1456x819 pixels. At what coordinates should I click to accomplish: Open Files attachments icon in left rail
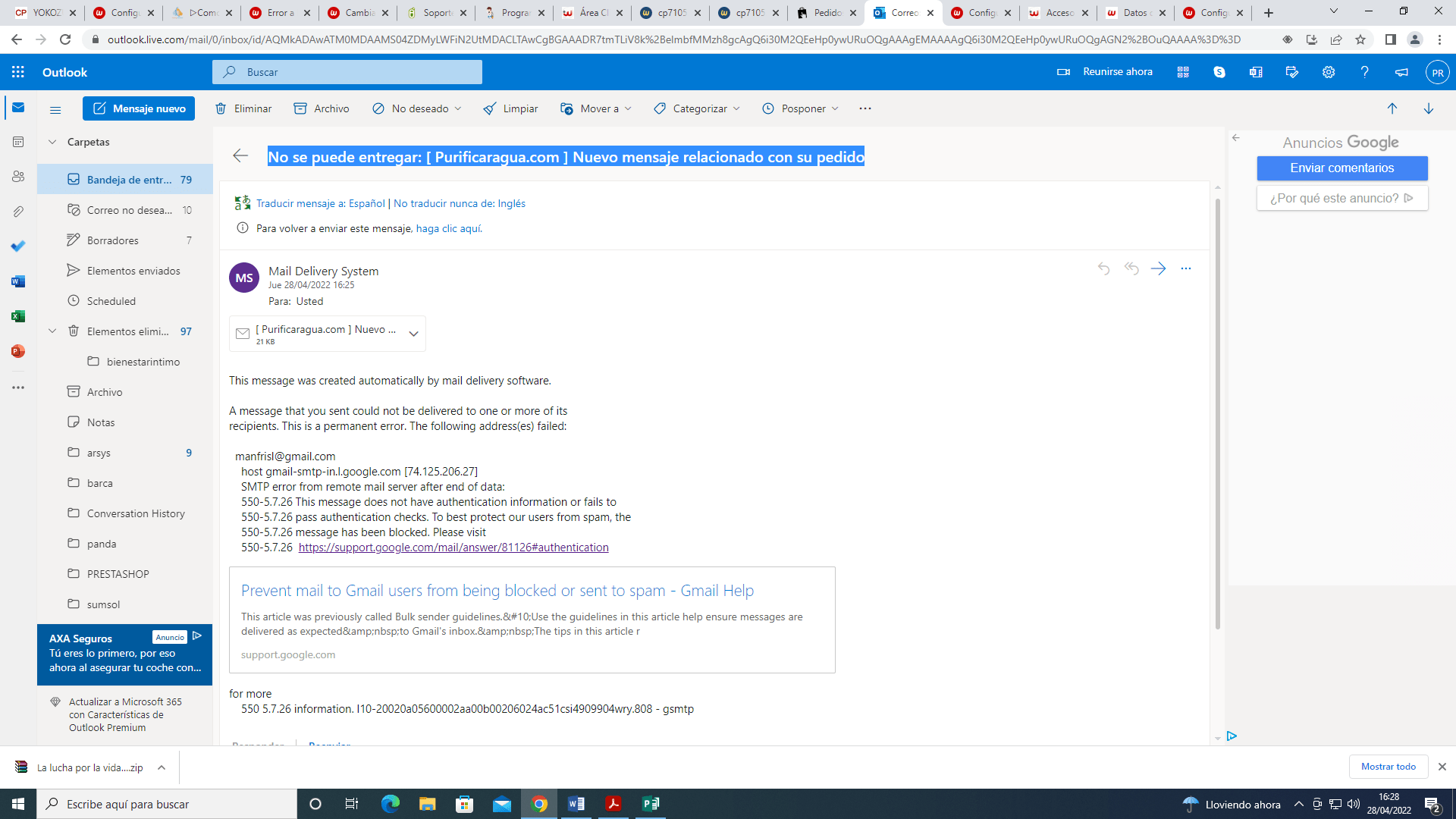tap(18, 212)
